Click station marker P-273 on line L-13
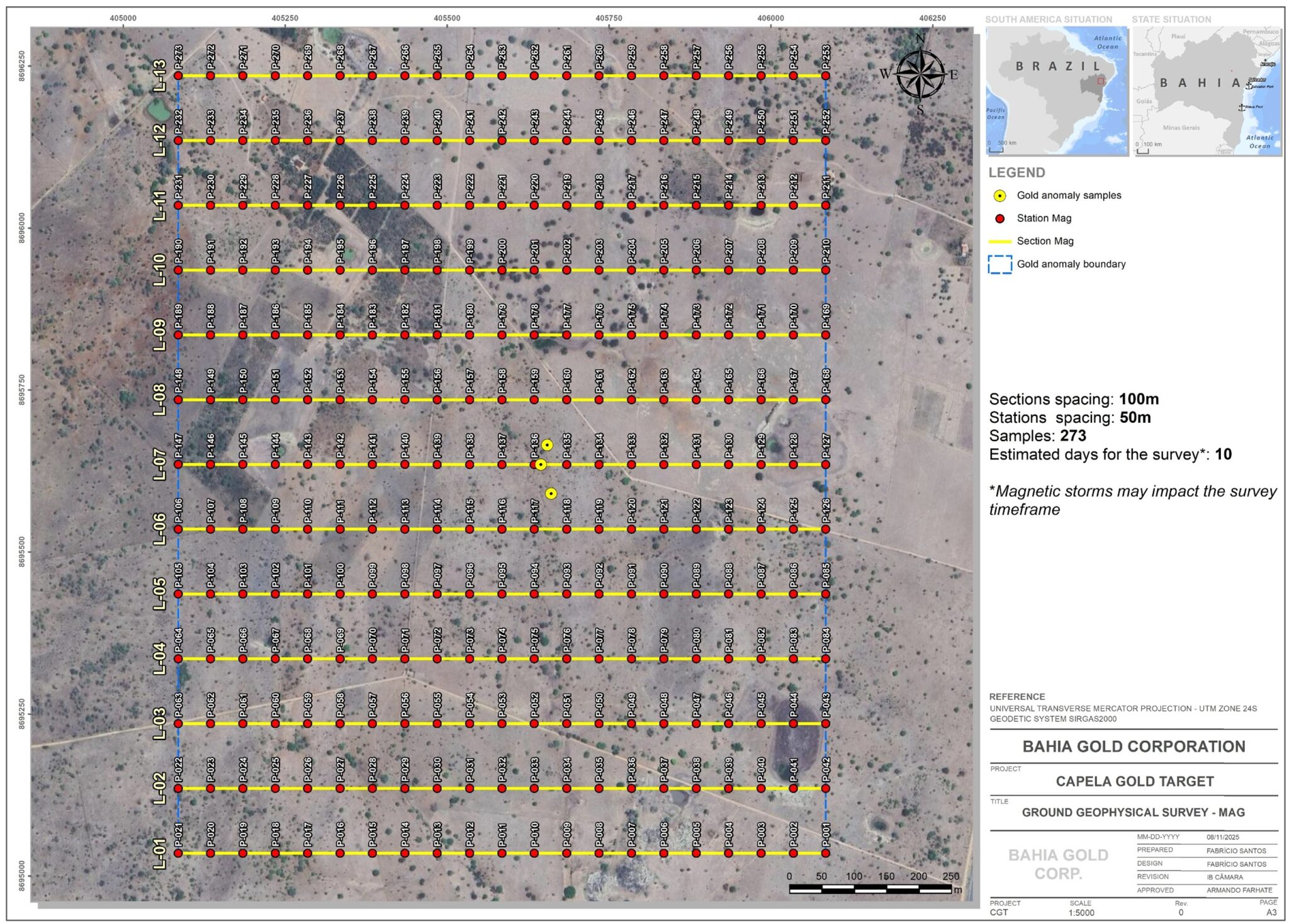1289x924 pixels. click(x=178, y=76)
